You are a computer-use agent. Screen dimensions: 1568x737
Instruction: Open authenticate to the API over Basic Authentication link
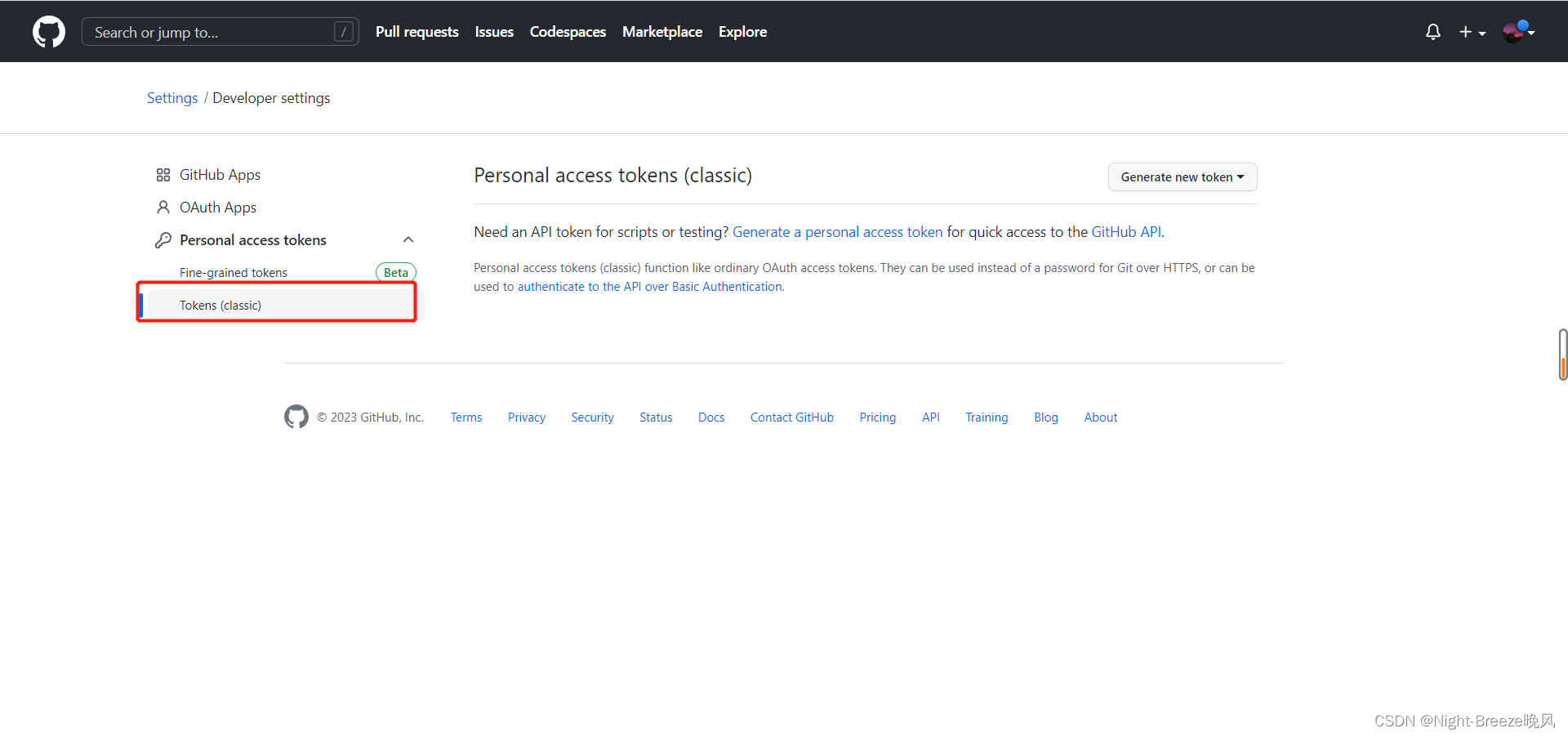pyautogui.click(x=650, y=287)
